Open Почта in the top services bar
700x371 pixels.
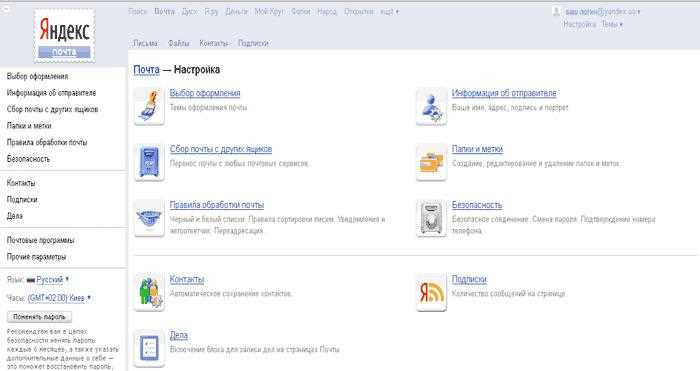(164, 12)
